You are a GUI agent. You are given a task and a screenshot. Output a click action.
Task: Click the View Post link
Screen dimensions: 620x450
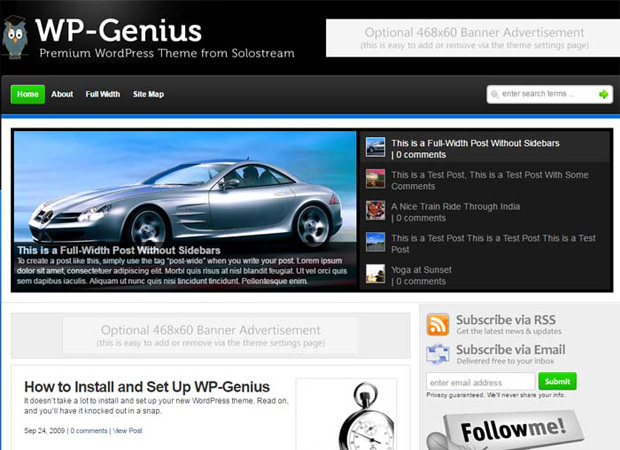click(x=127, y=431)
